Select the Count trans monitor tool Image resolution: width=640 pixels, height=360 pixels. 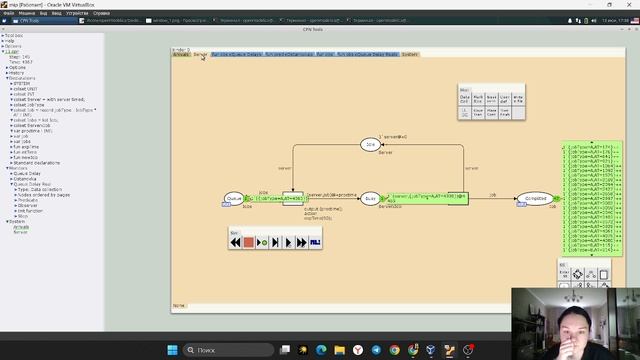point(478,113)
